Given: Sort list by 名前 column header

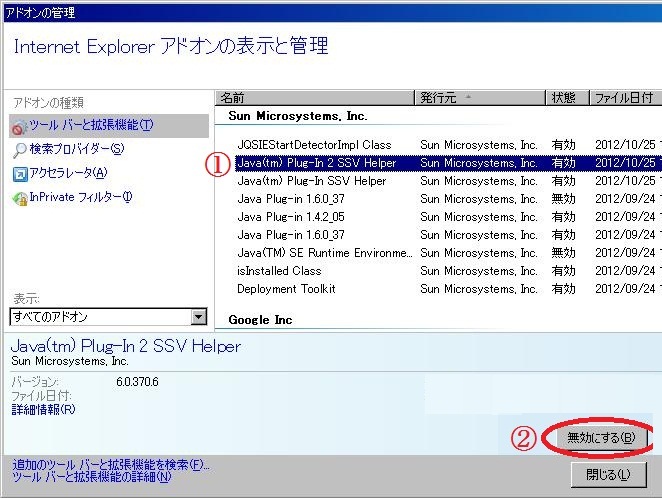Looking at the screenshot, I should (314, 98).
